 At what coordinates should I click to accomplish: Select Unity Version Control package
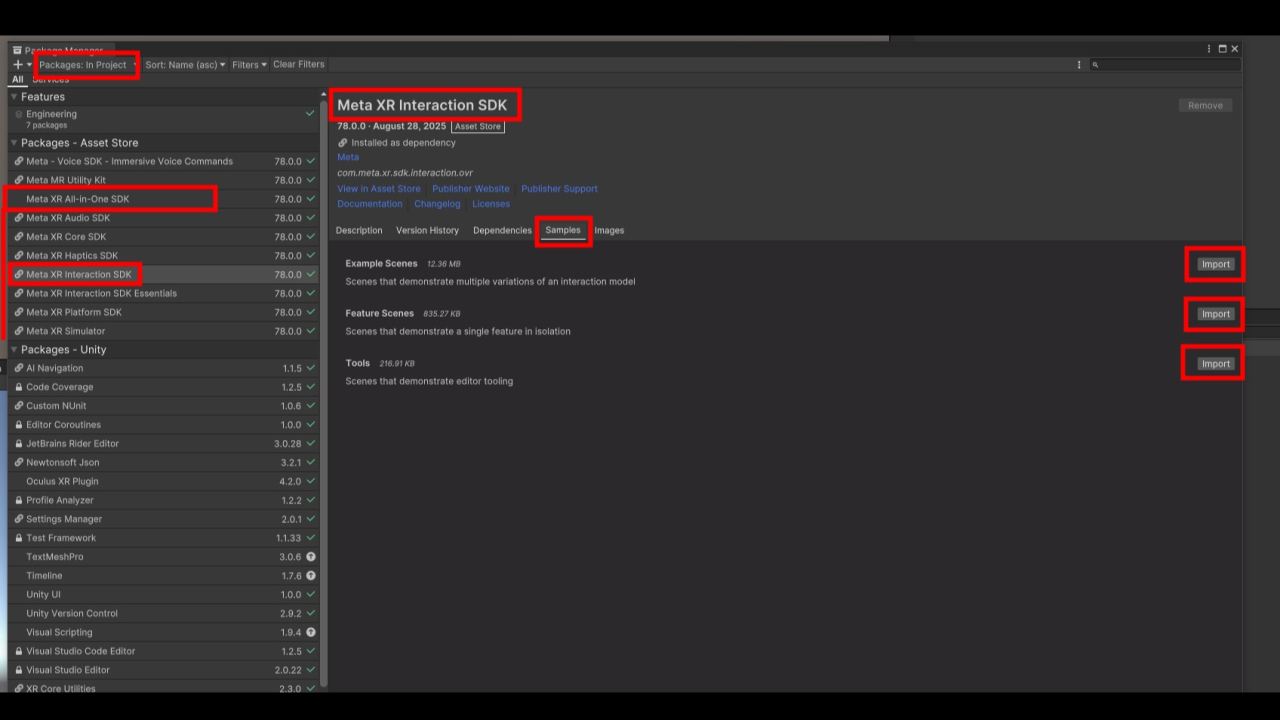tap(164, 613)
